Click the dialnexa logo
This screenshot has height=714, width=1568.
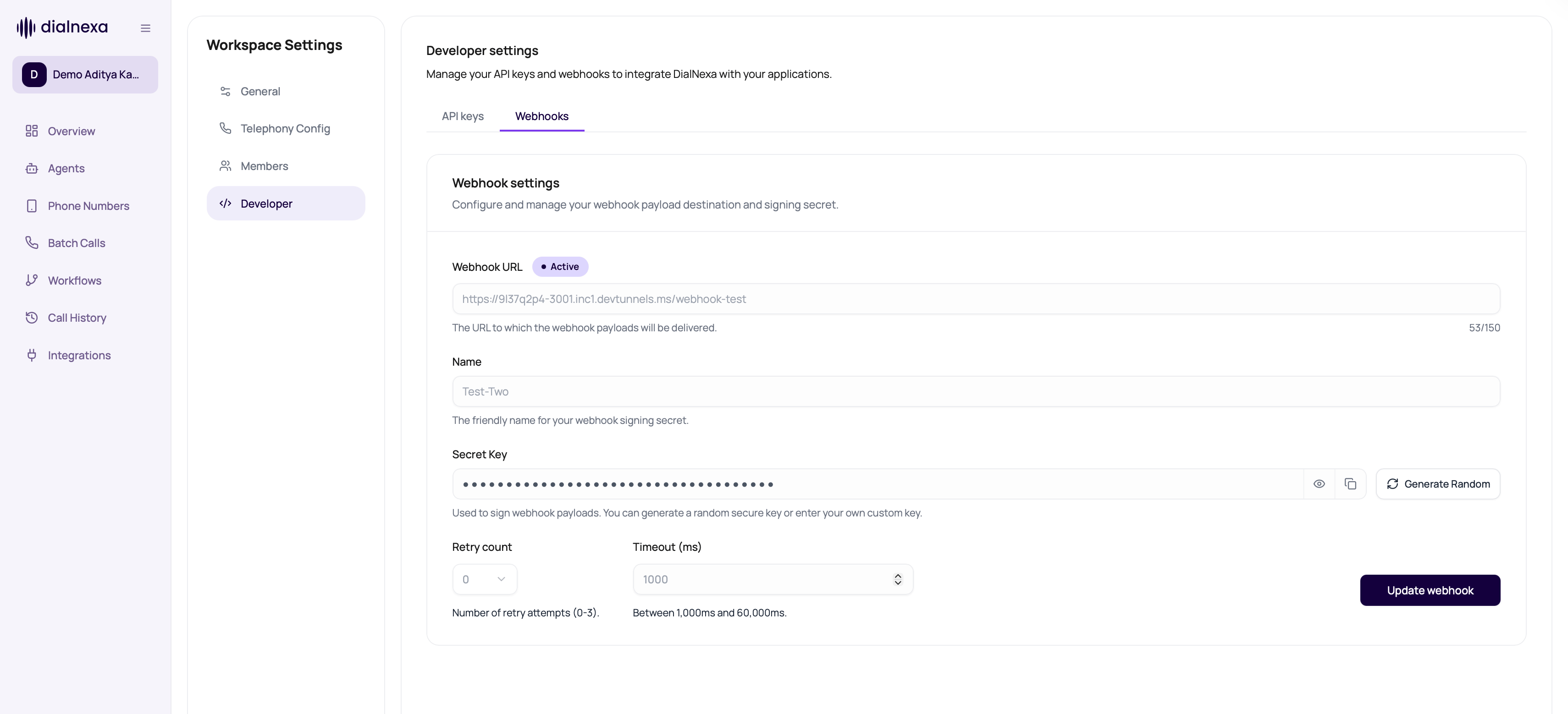[x=62, y=27]
